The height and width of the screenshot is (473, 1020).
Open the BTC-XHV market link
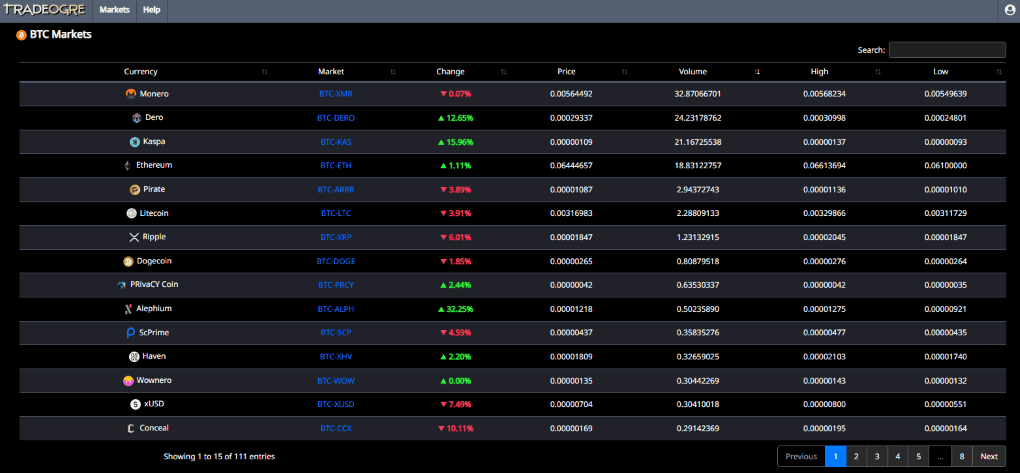[x=336, y=357]
